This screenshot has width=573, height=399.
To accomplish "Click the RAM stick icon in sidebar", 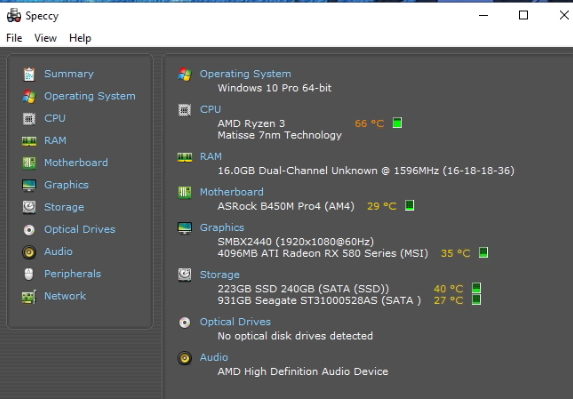I will point(29,141).
